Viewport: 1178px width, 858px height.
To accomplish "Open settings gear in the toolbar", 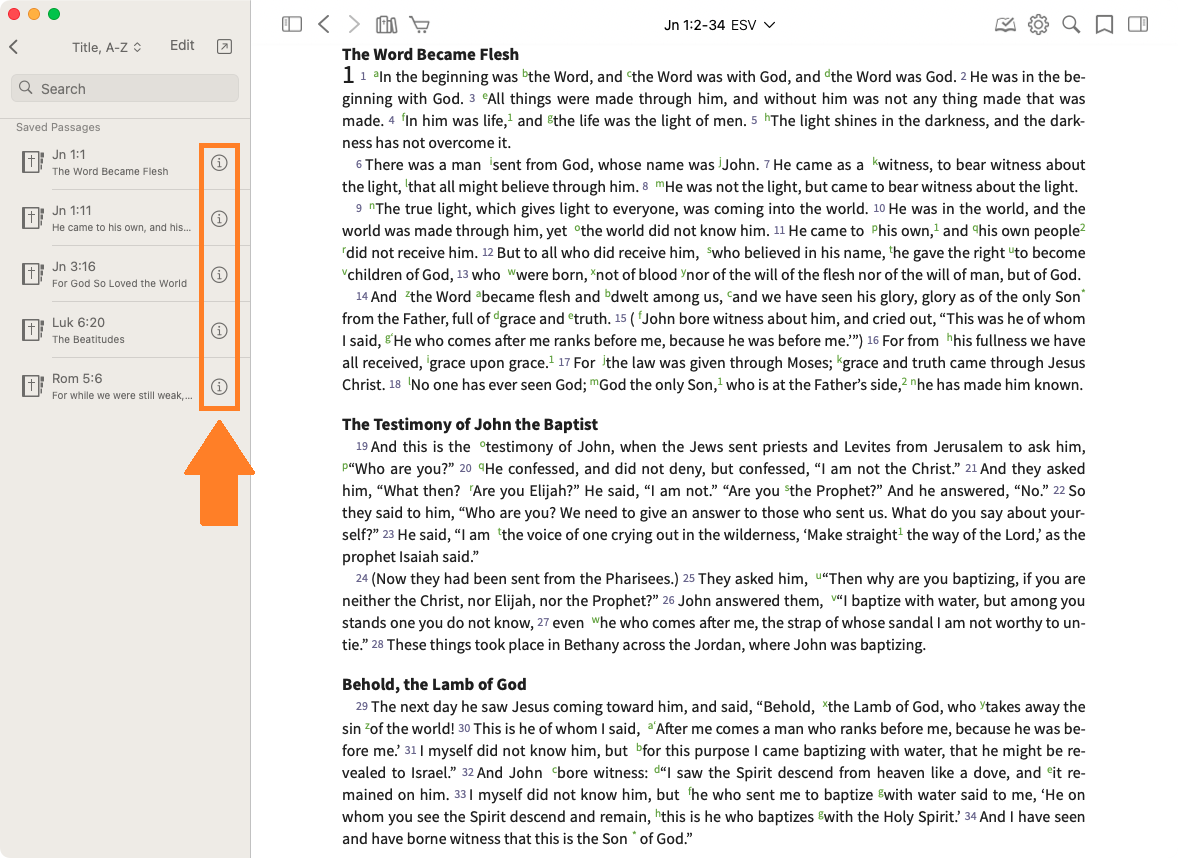I will point(1038,25).
